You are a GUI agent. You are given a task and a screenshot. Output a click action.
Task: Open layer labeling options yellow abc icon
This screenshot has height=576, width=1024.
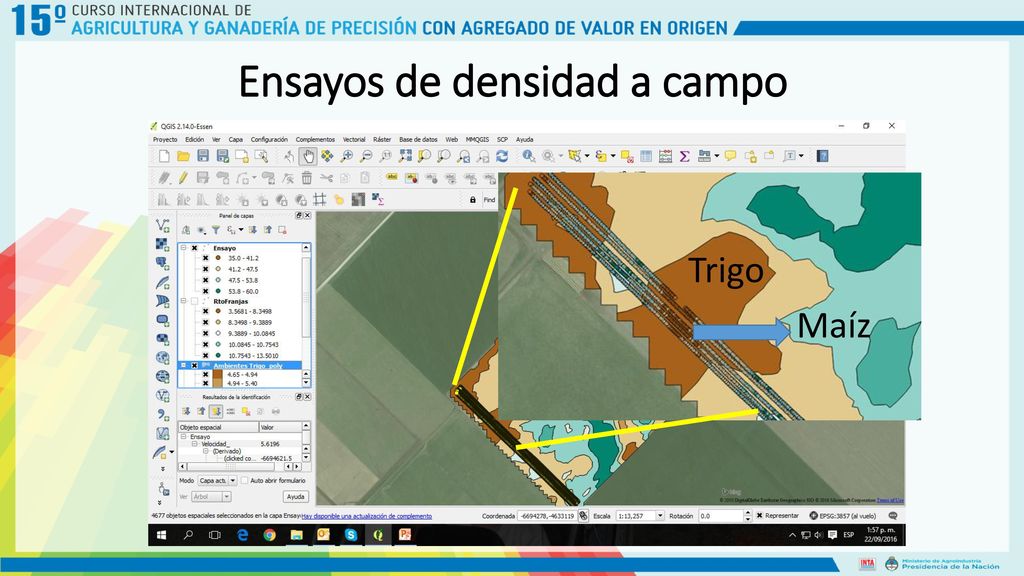point(392,177)
